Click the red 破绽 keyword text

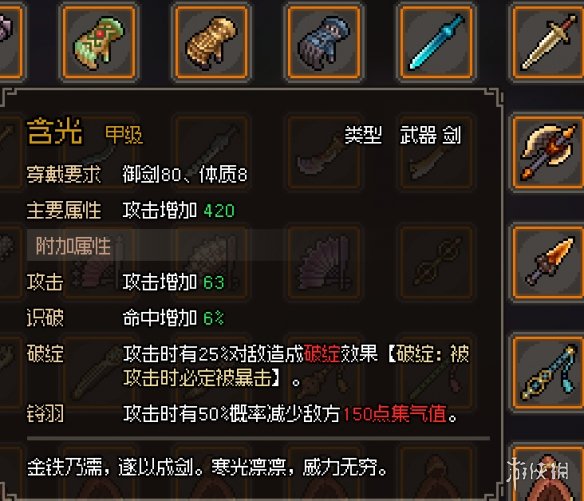click(x=322, y=353)
